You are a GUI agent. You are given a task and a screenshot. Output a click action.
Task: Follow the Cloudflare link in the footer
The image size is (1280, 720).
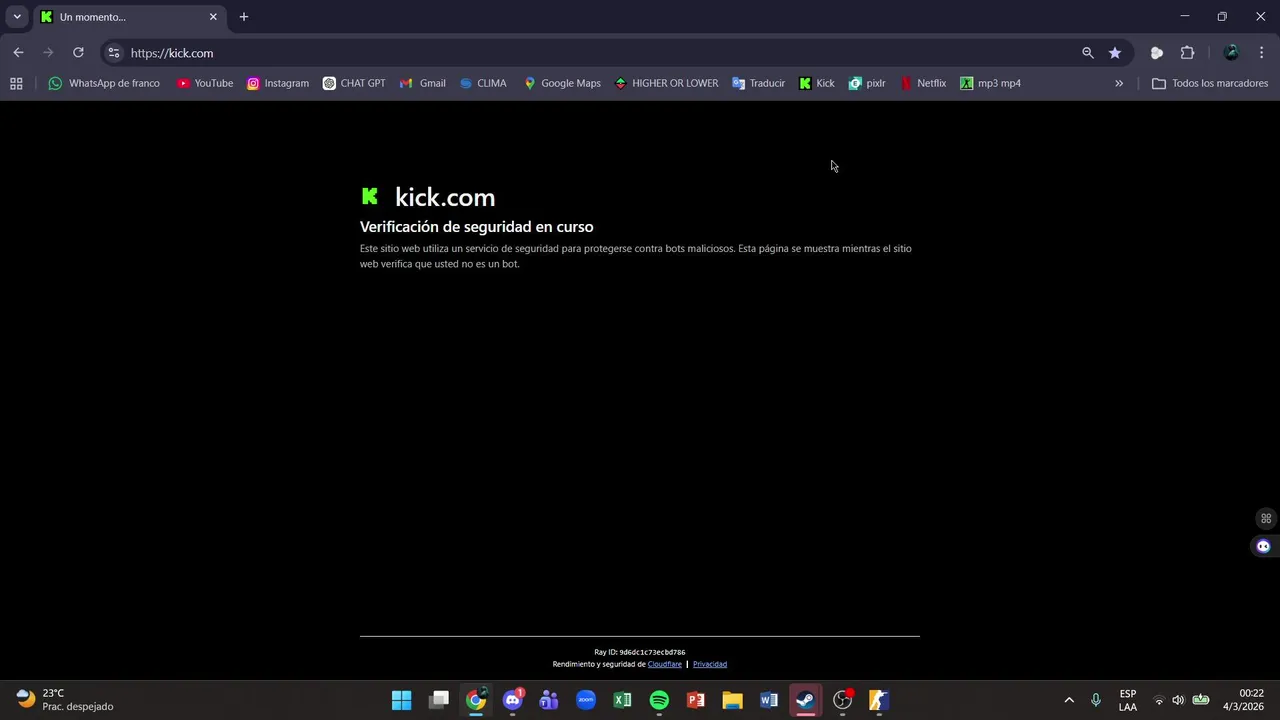click(665, 664)
